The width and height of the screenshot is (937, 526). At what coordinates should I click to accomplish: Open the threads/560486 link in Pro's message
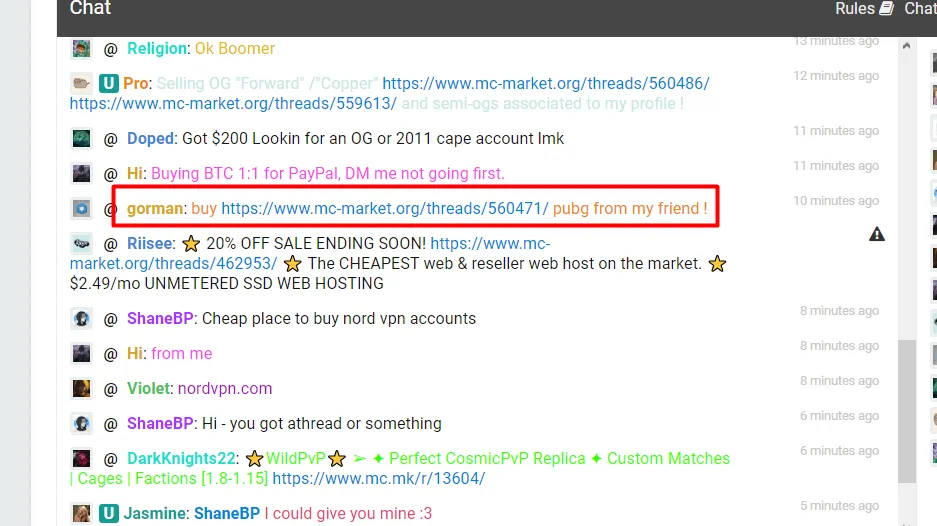coord(546,83)
